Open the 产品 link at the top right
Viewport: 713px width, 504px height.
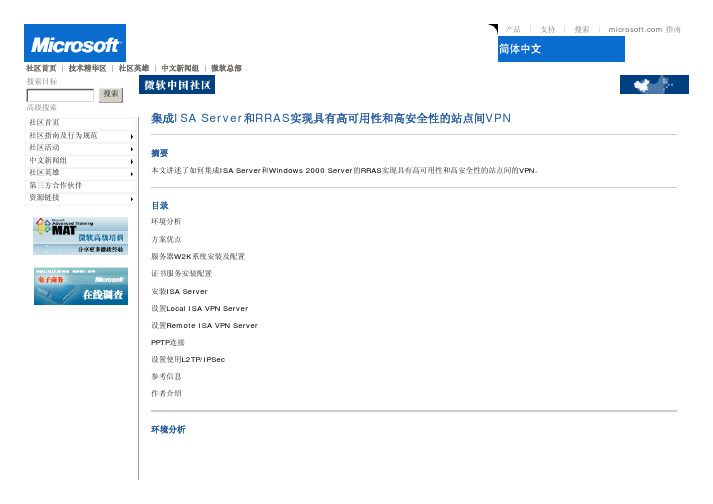(513, 30)
